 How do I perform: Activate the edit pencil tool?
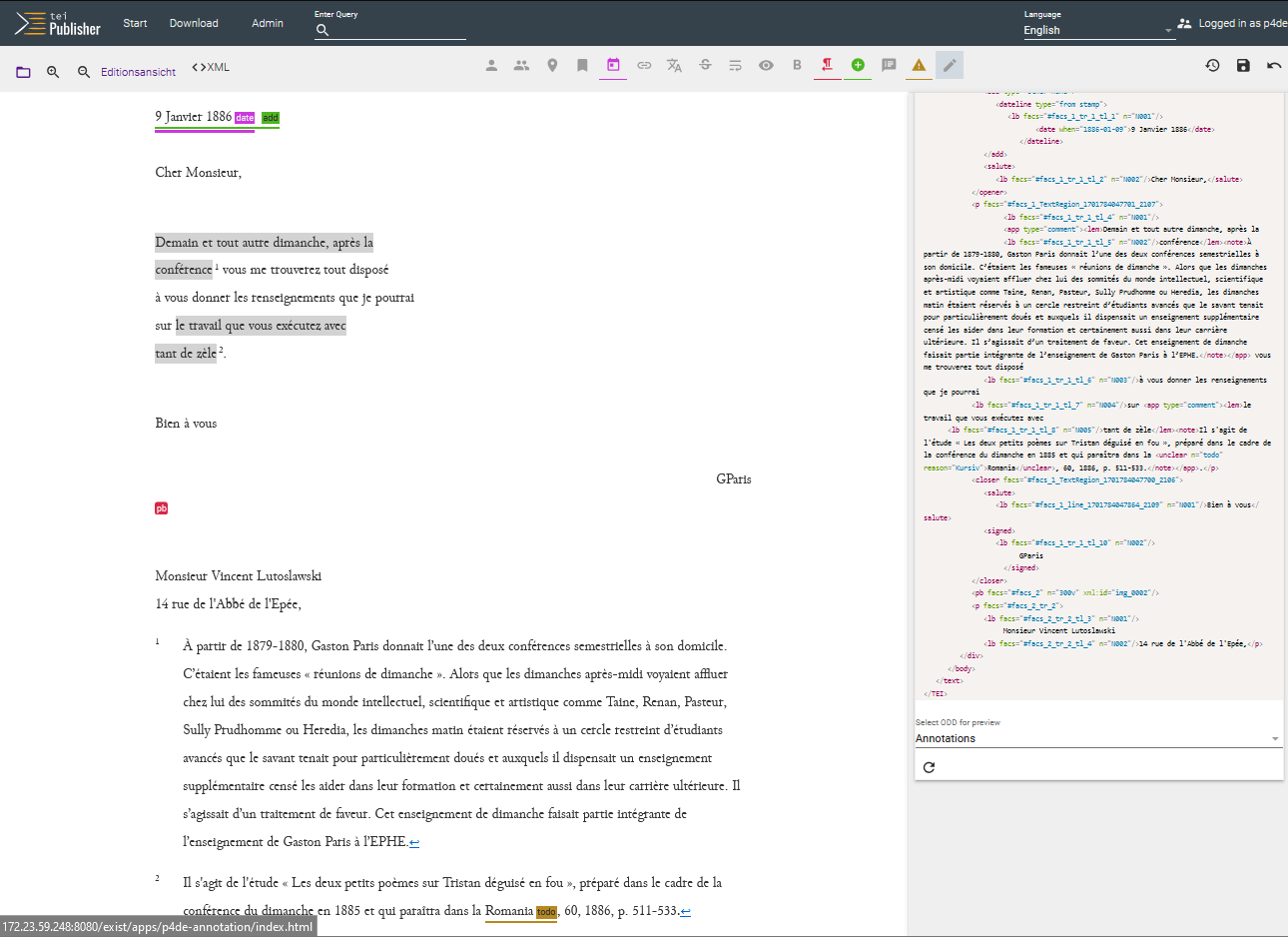(948, 65)
